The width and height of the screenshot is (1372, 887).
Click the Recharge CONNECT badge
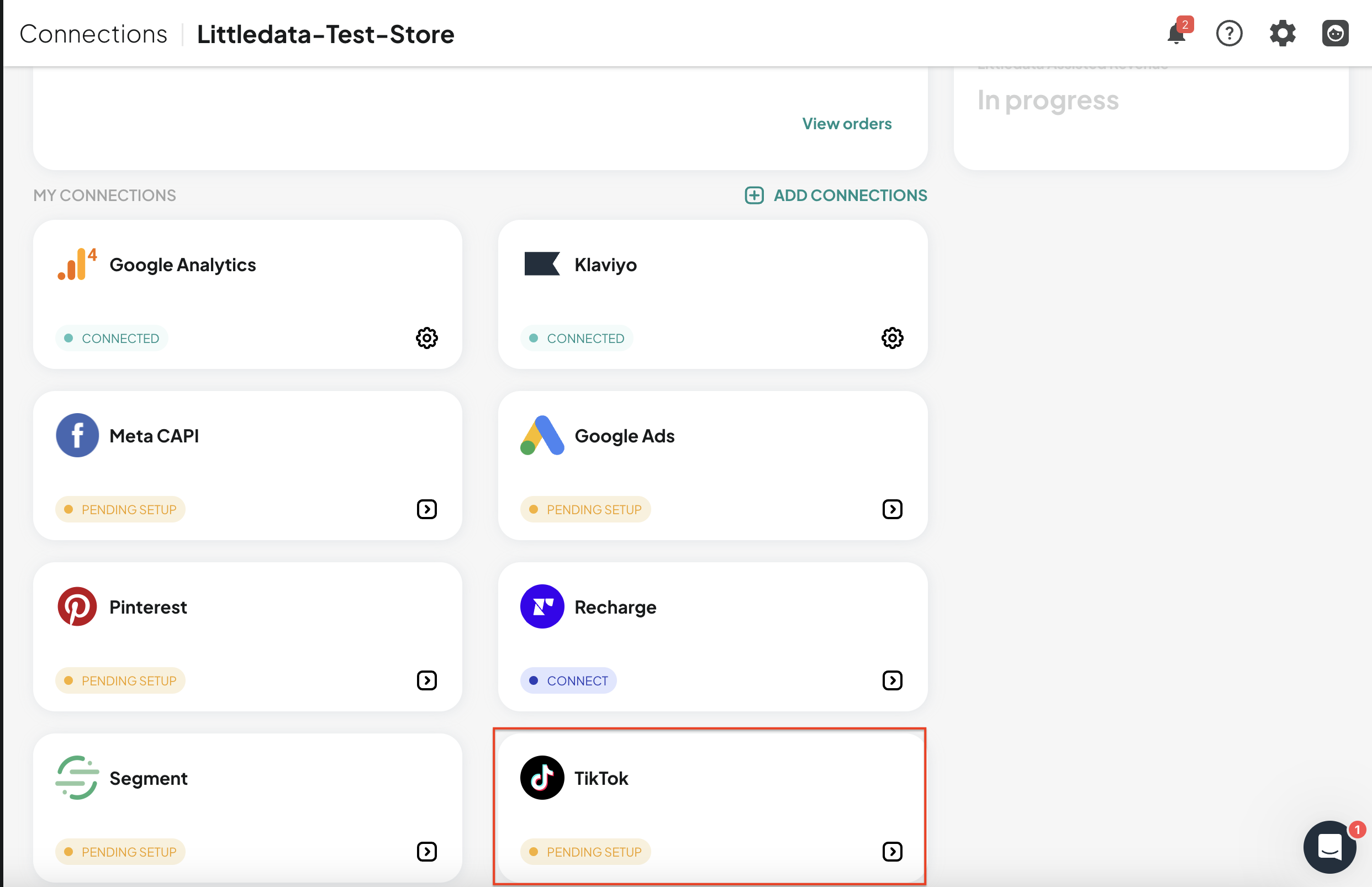coord(568,680)
